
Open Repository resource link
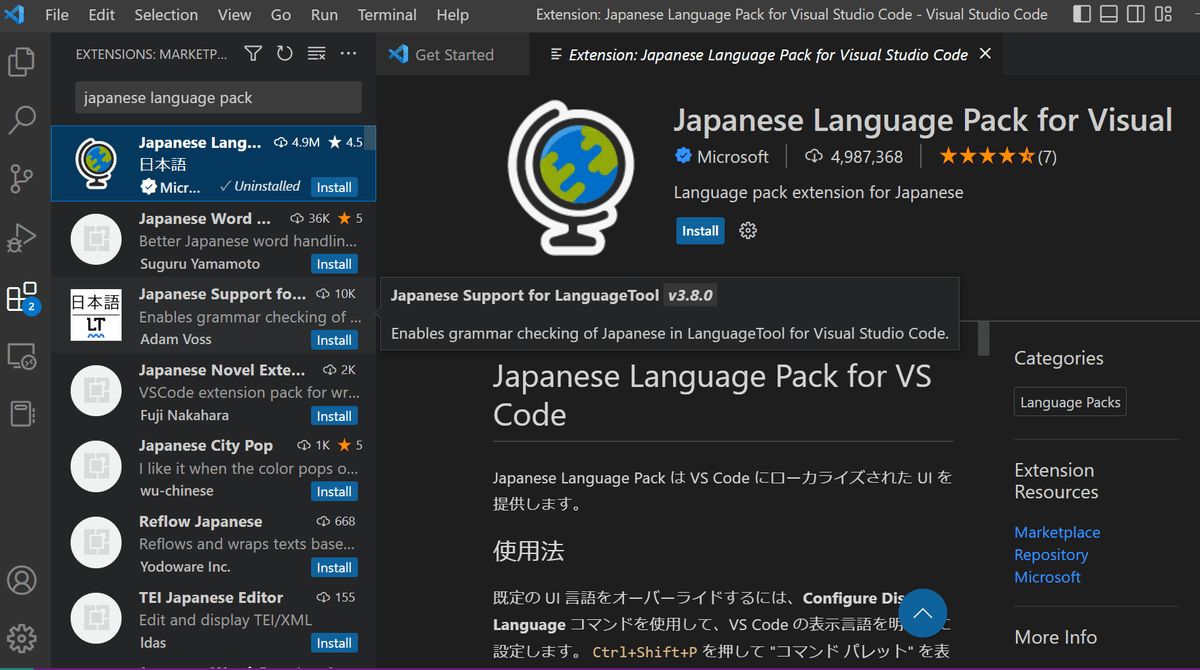click(x=1051, y=555)
